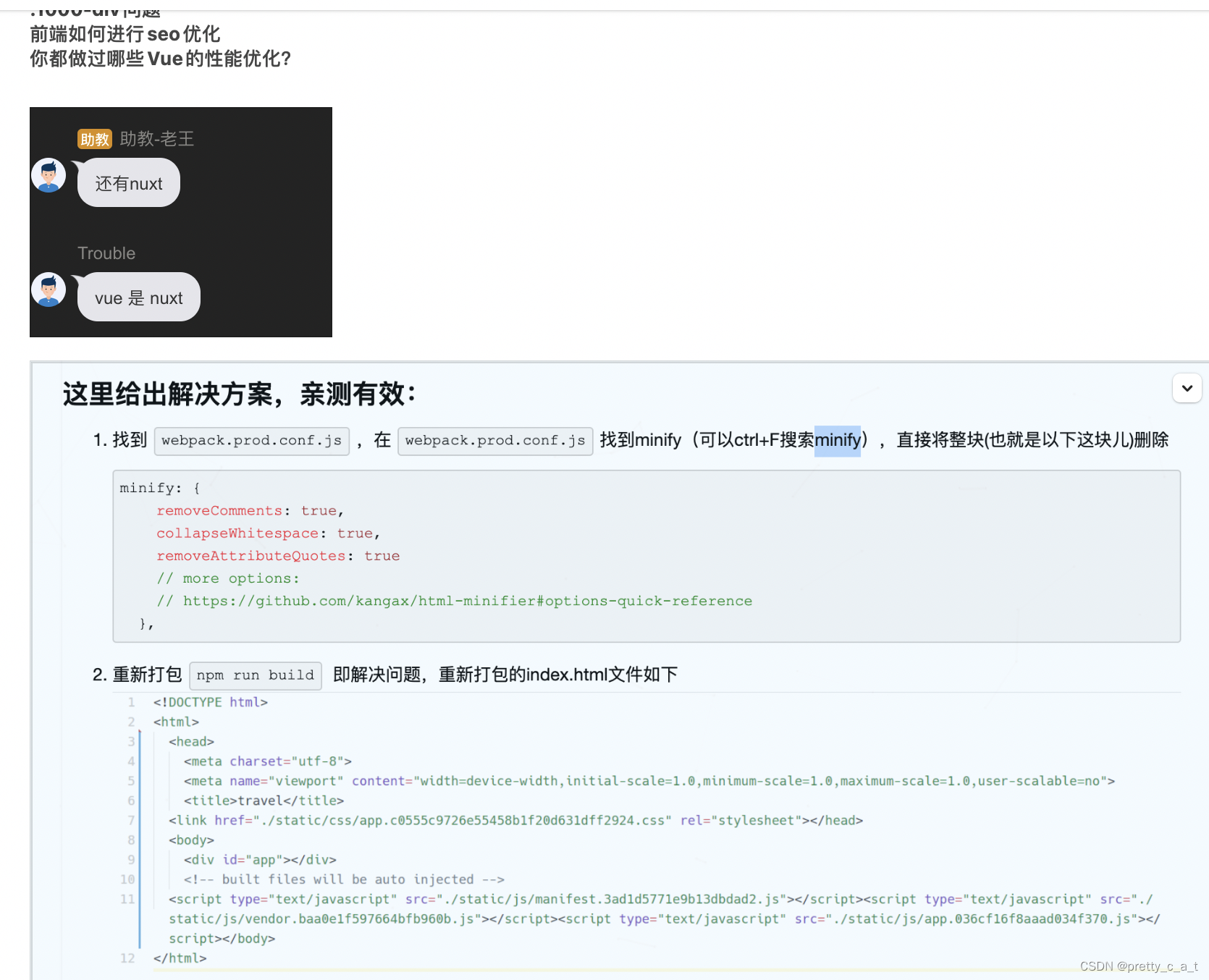Screen dimensions: 1209x980
Task: Click the 'built files will be auto injected' comment
Action: pyautogui.click(x=344, y=879)
